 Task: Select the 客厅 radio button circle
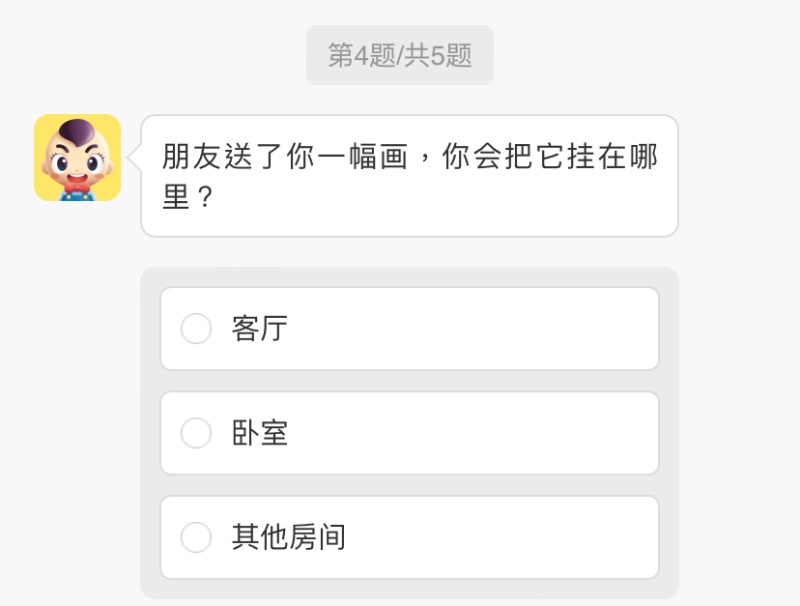196,329
